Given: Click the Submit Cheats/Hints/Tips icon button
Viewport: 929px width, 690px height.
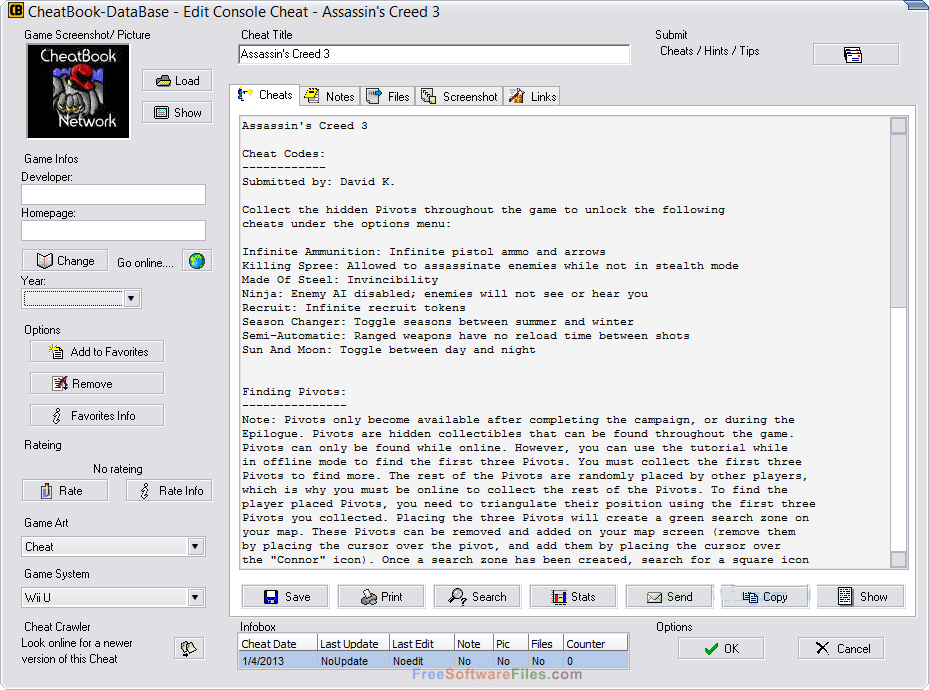Looking at the screenshot, I should point(856,54).
